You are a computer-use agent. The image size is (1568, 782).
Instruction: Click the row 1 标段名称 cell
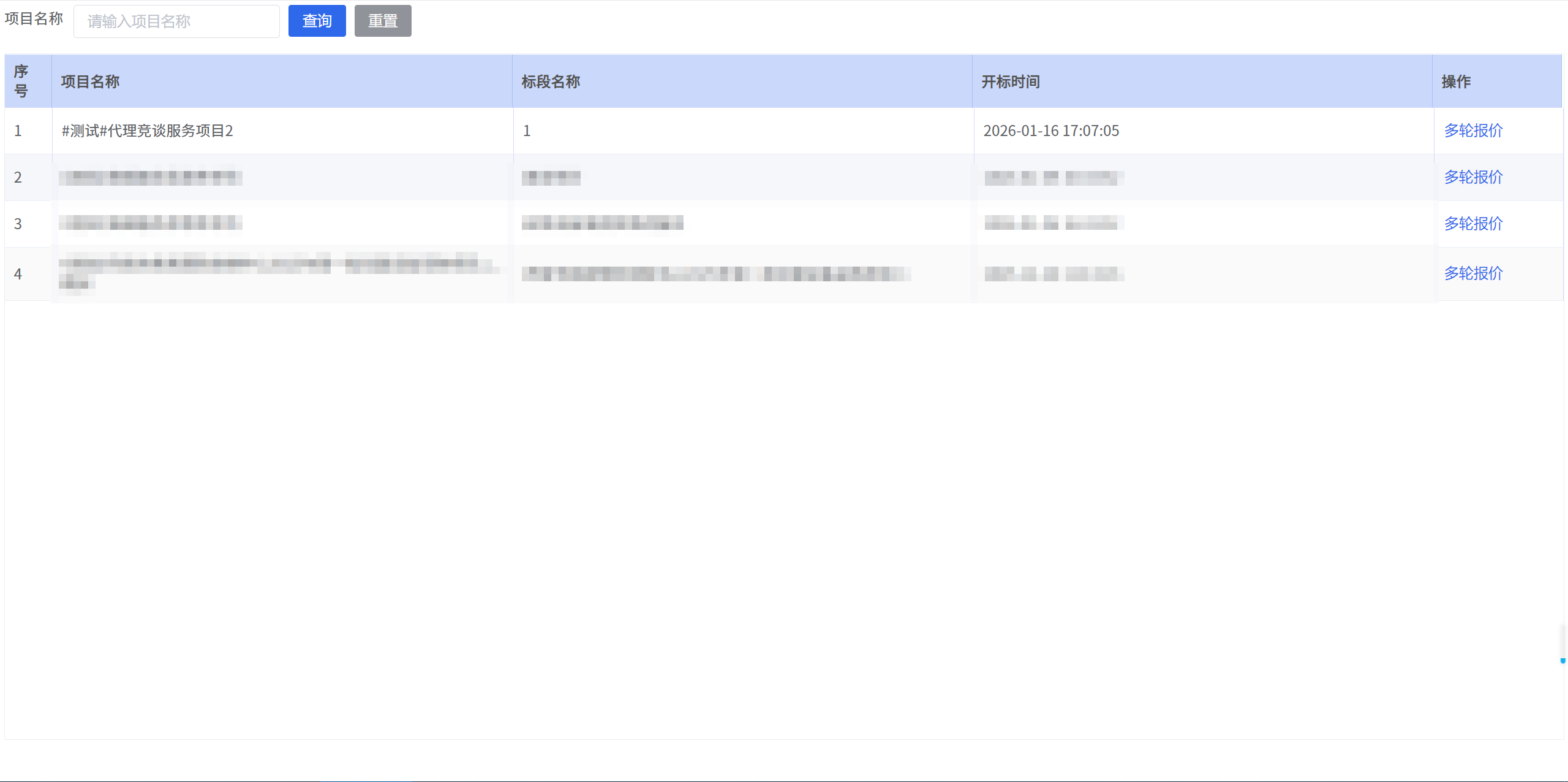[527, 131]
